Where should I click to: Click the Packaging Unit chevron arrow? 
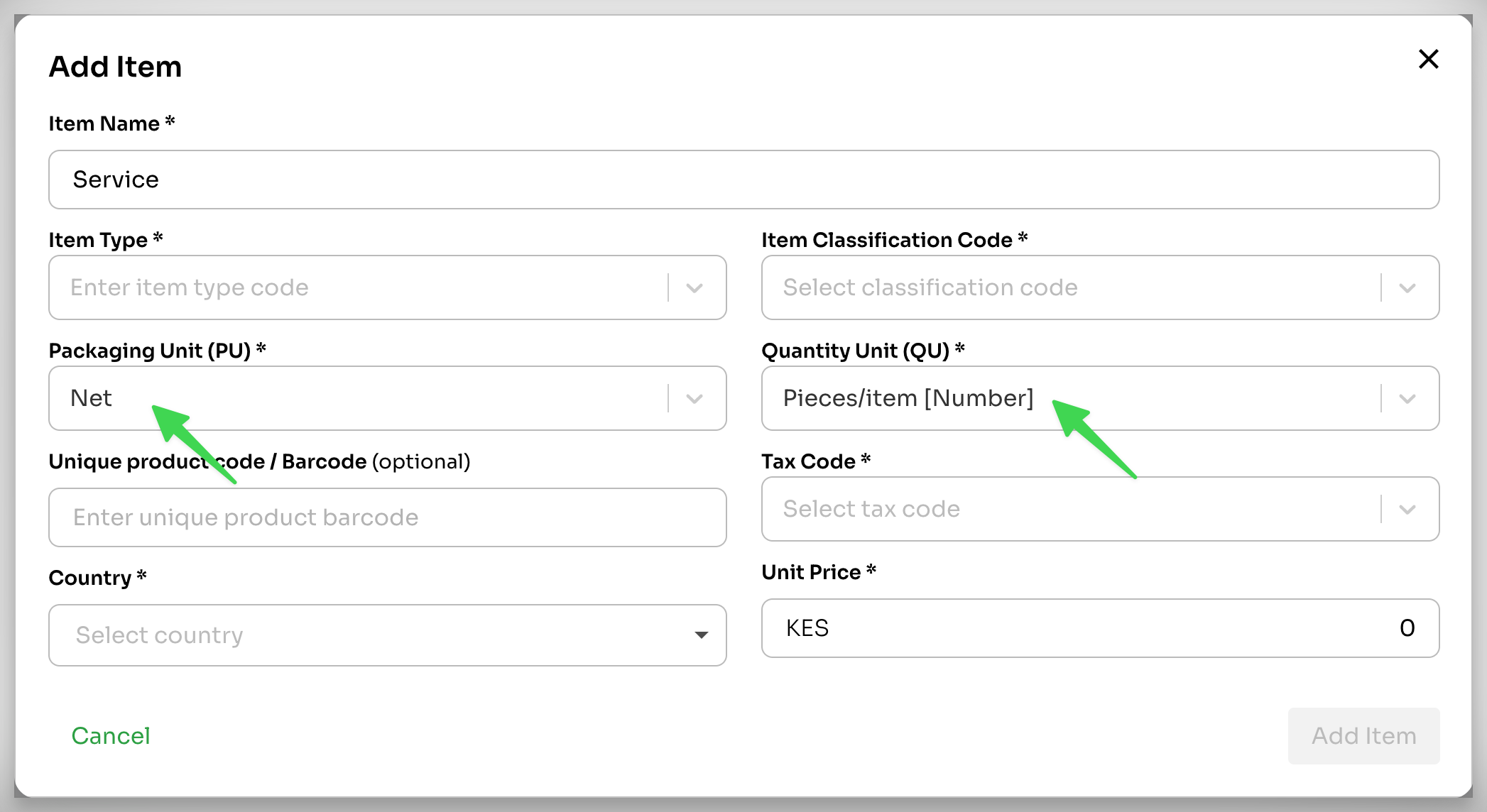(695, 399)
